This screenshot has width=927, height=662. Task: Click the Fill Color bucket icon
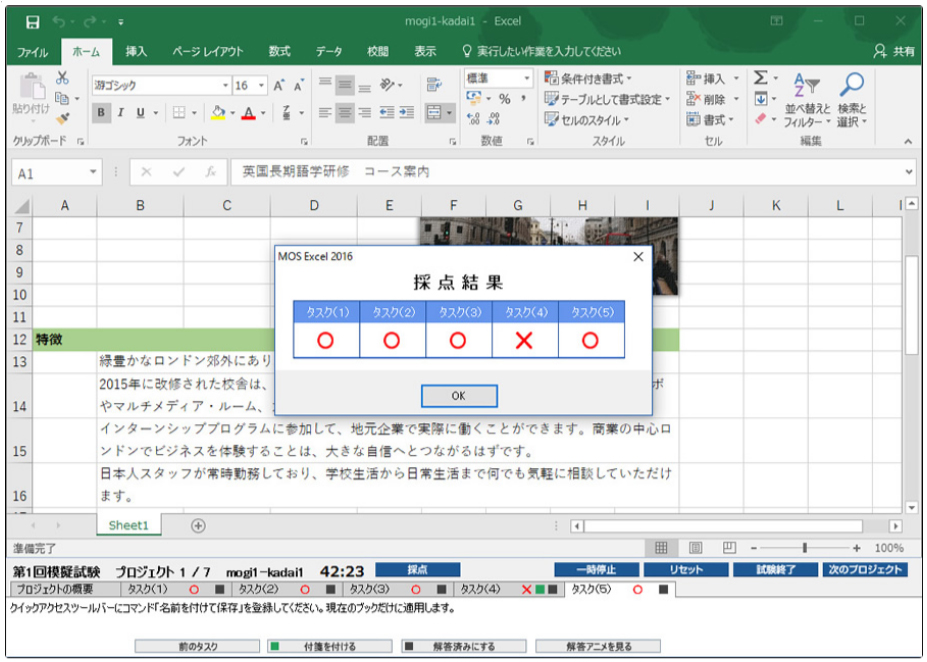(x=218, y=112)
